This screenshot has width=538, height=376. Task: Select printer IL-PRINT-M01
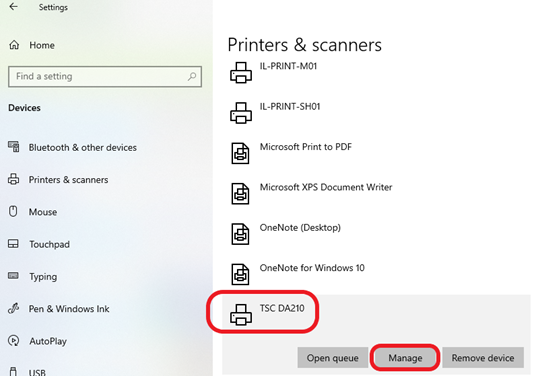tap(289, 66)
